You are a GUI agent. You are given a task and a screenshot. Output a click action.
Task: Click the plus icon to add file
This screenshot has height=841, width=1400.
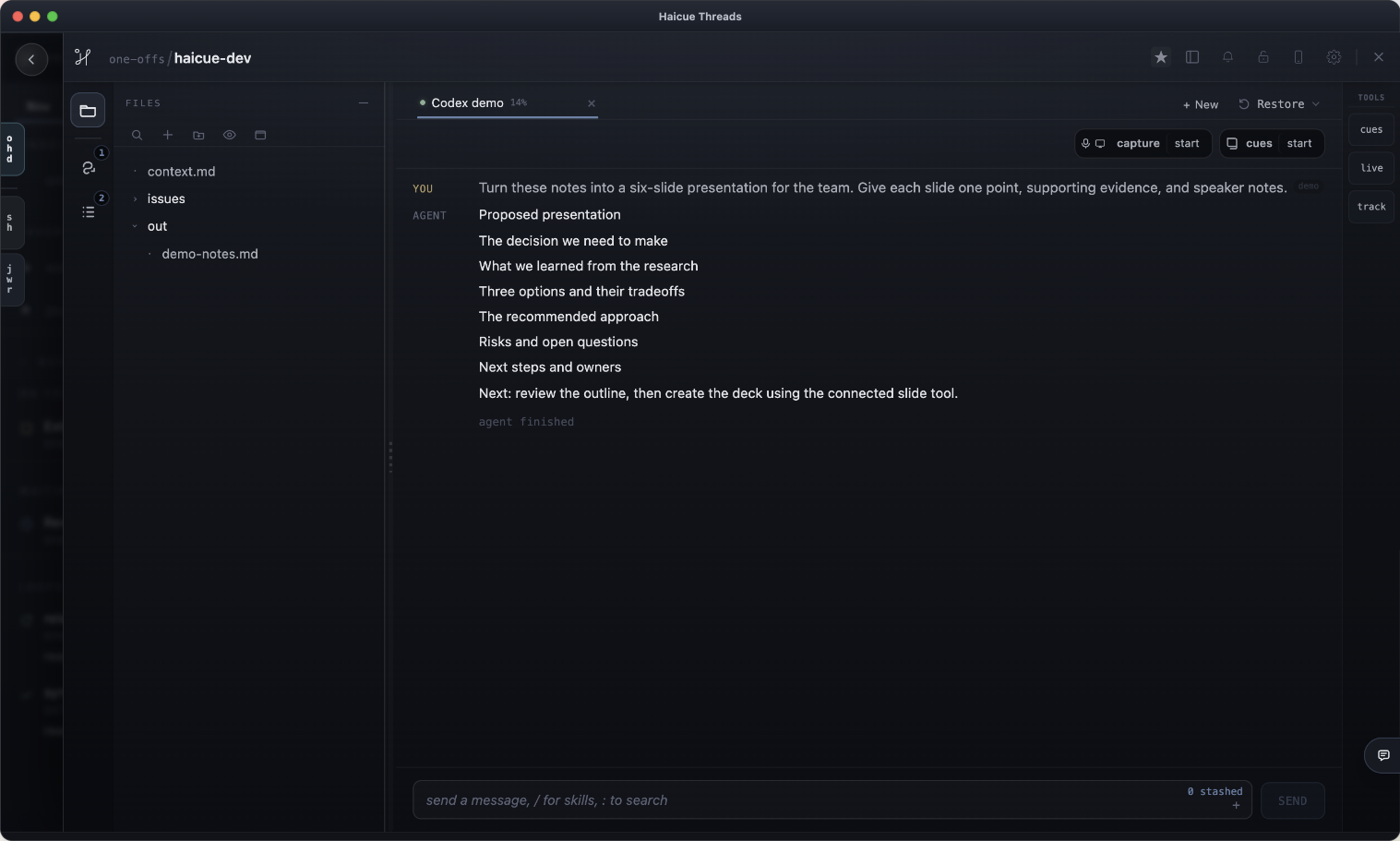pyautogui.click(x=168, y=135)
